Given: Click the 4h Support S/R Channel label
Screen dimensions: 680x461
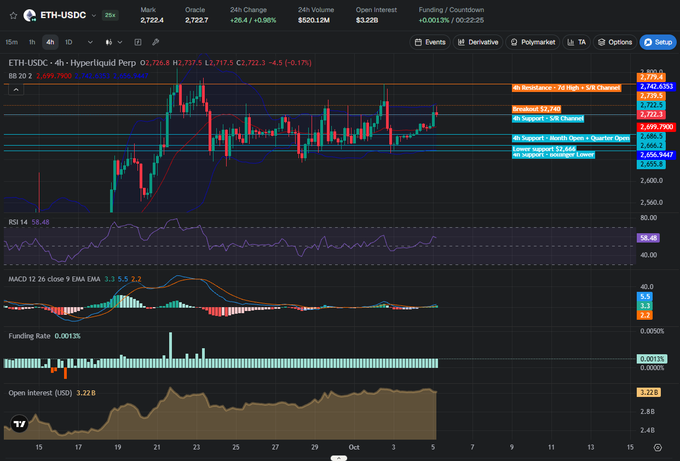Looking at the screenshot, I should [x=548, y=118].
